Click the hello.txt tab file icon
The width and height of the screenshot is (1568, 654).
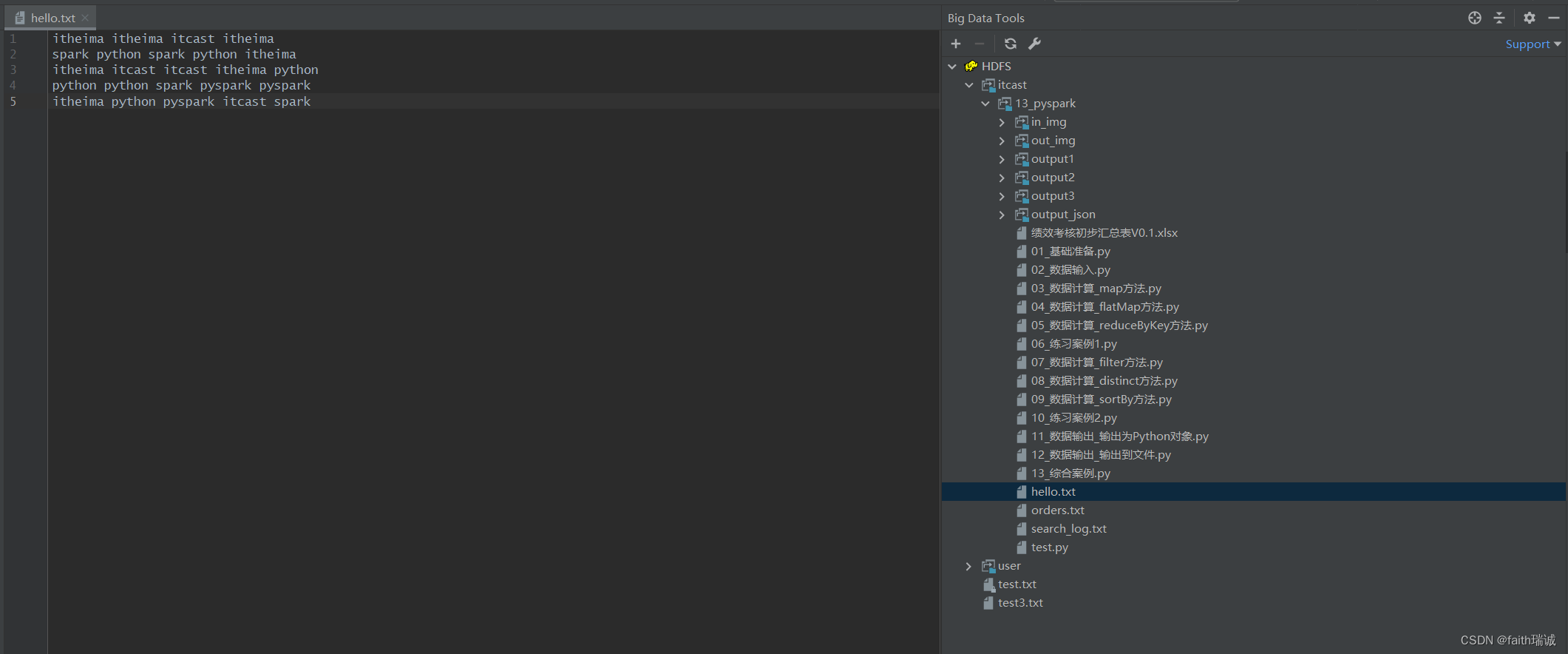pos(20,18)
